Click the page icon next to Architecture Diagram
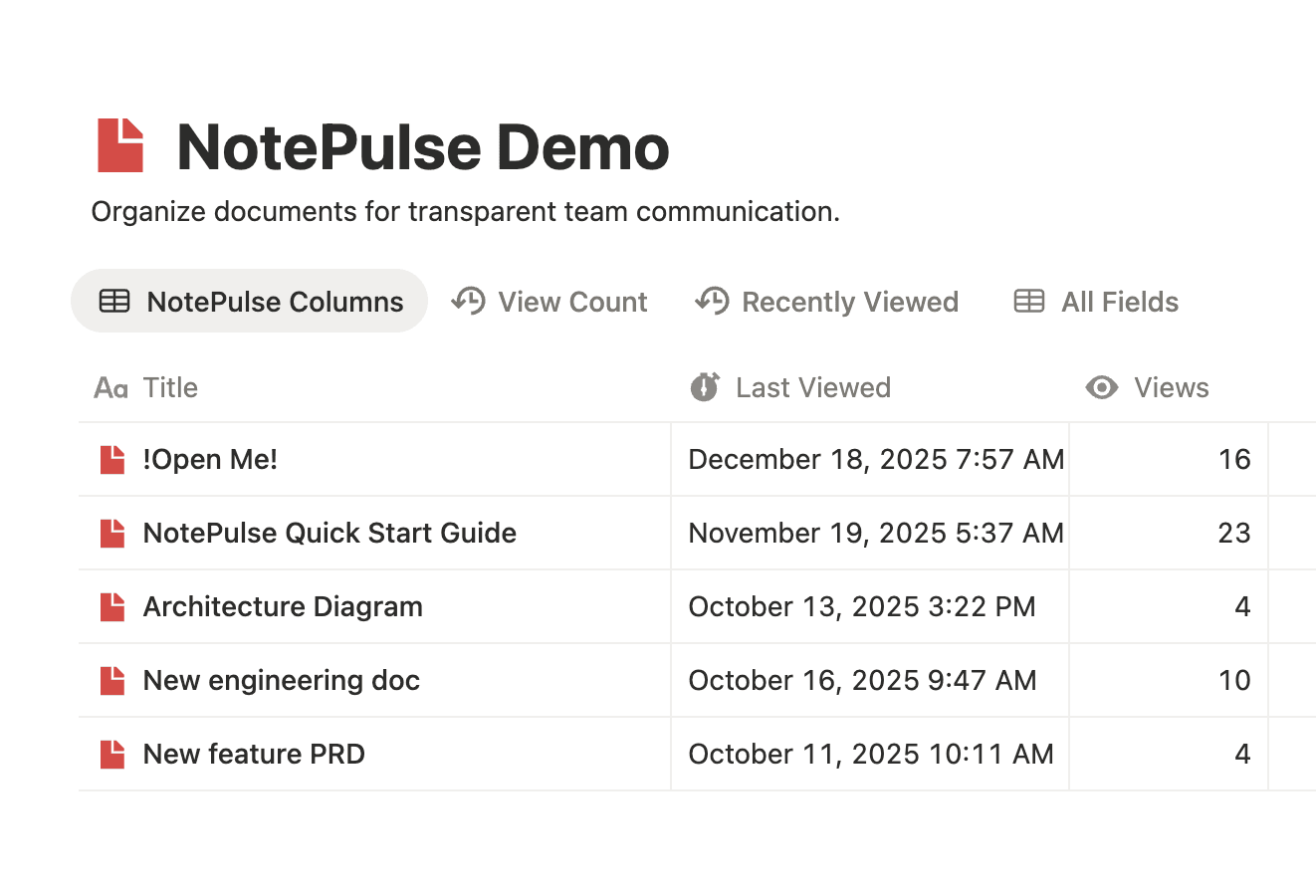This screenshot has height=896, width=1316. coord(112,606)
